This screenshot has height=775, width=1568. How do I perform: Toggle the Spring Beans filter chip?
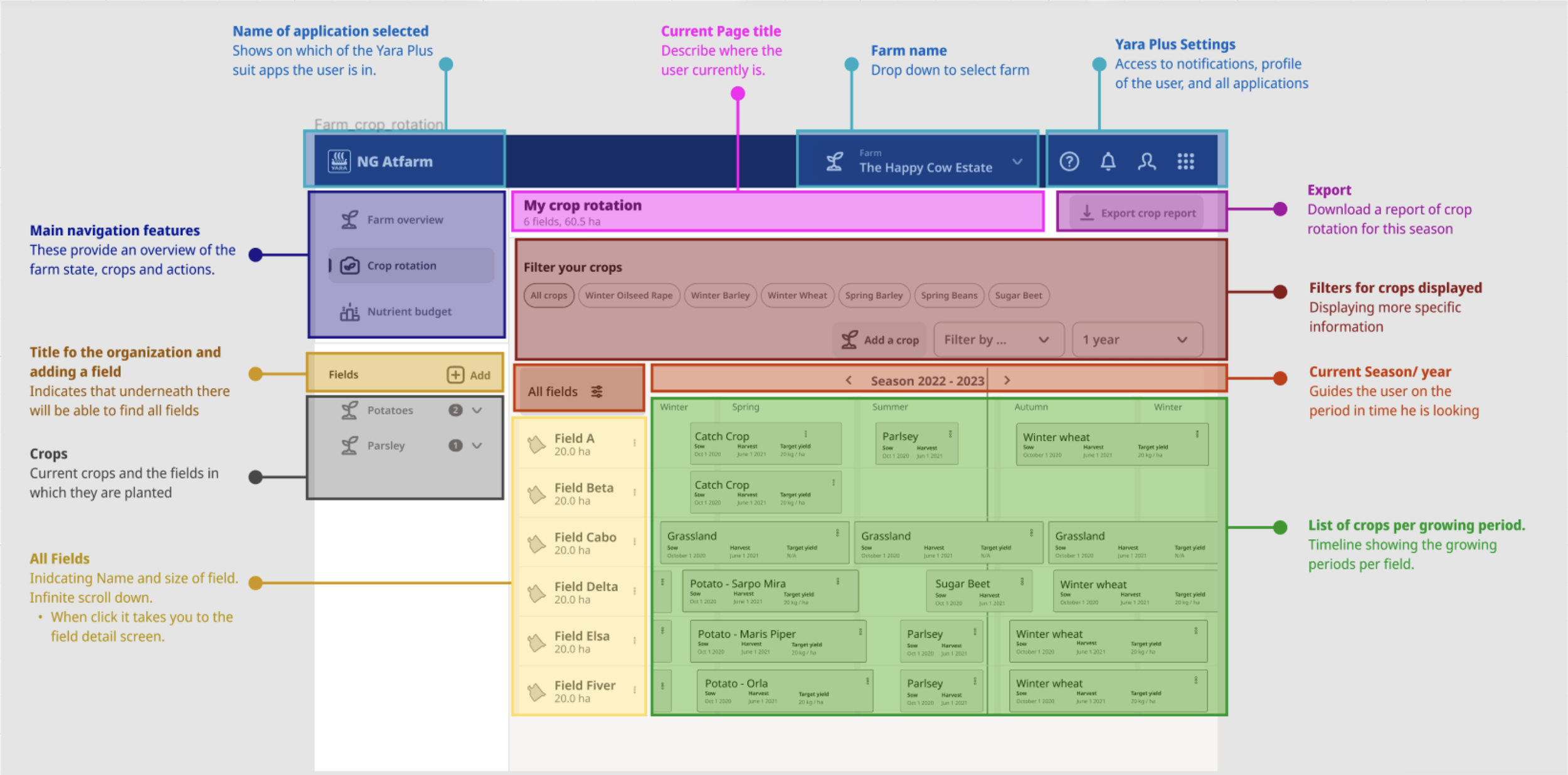tap(949, 296)
